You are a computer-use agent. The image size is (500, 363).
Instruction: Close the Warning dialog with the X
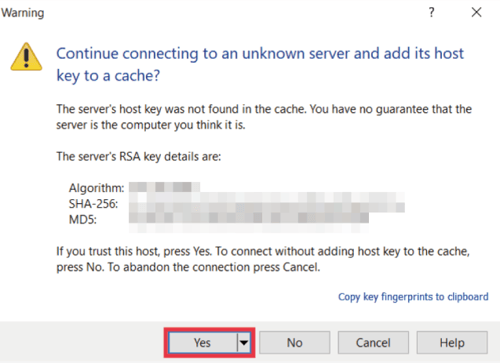point(476,12)
